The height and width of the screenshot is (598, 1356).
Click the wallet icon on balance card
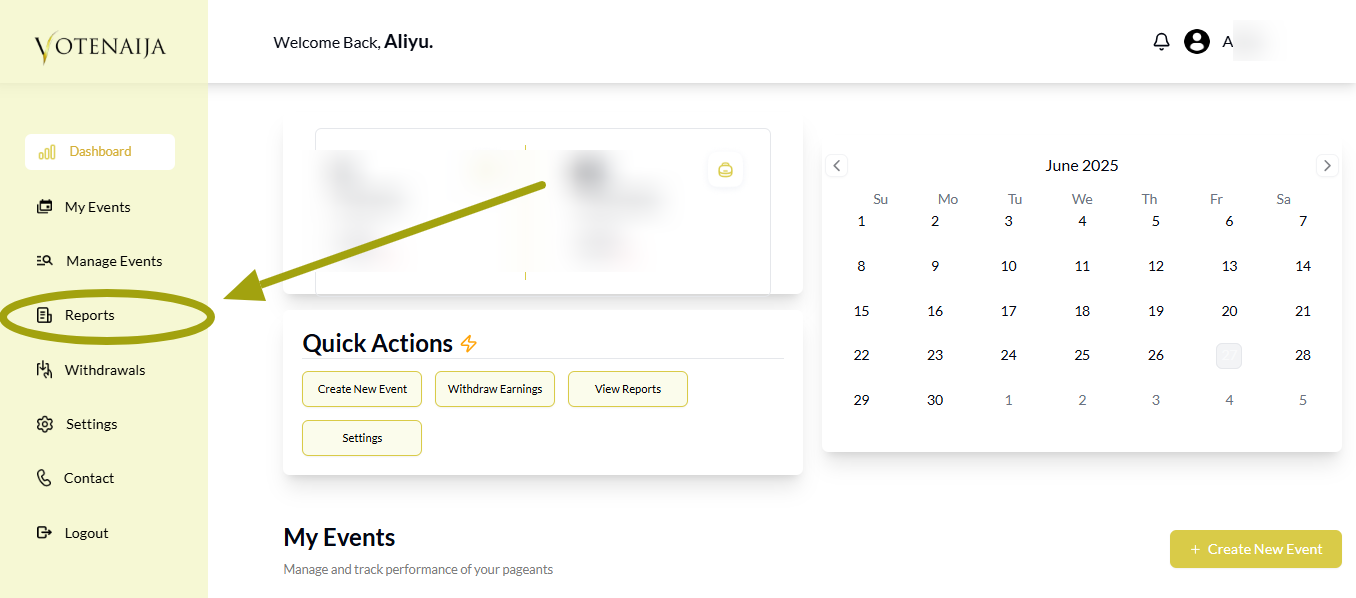725,170
